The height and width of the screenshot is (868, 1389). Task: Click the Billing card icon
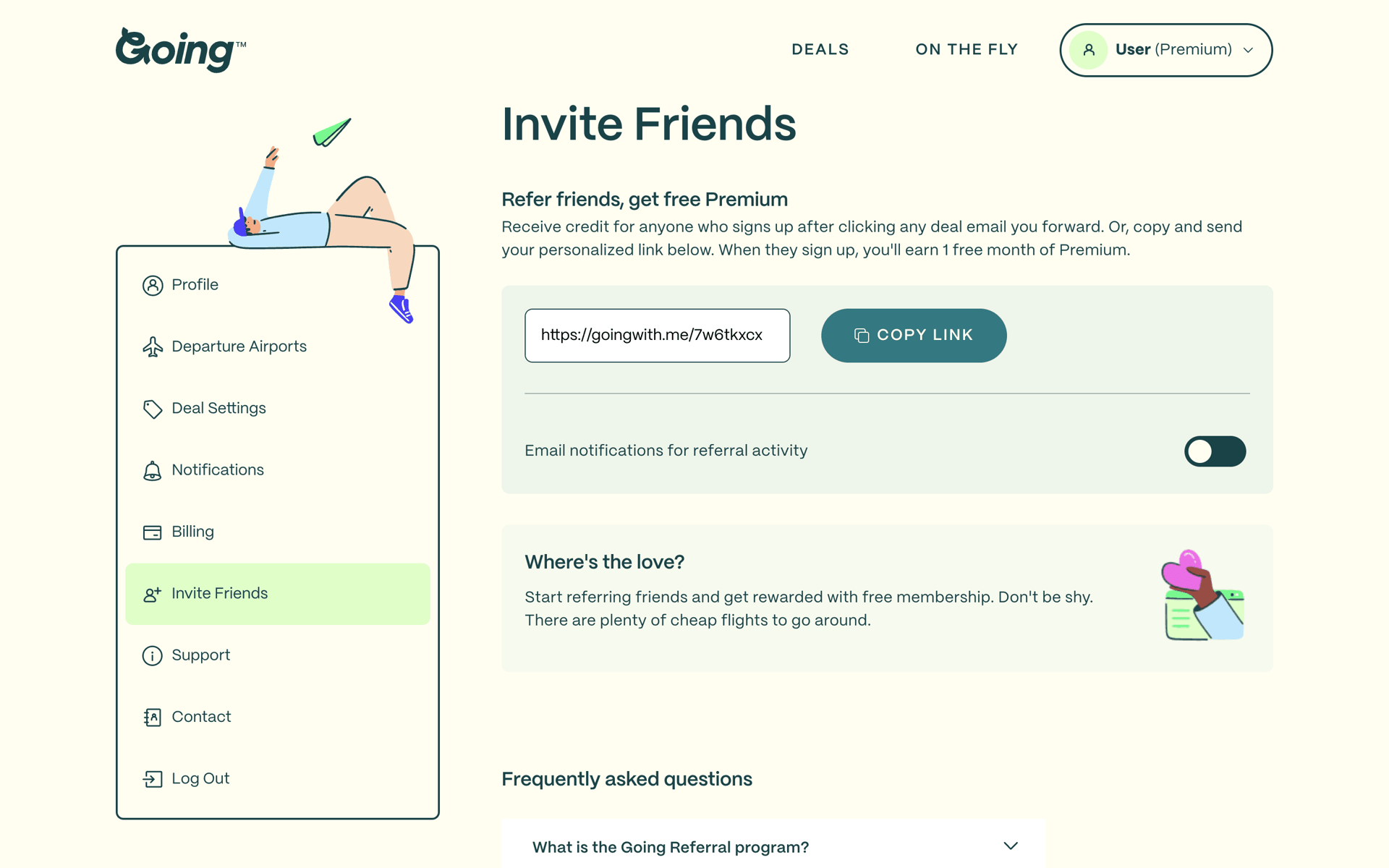click(x=152, y=532)
